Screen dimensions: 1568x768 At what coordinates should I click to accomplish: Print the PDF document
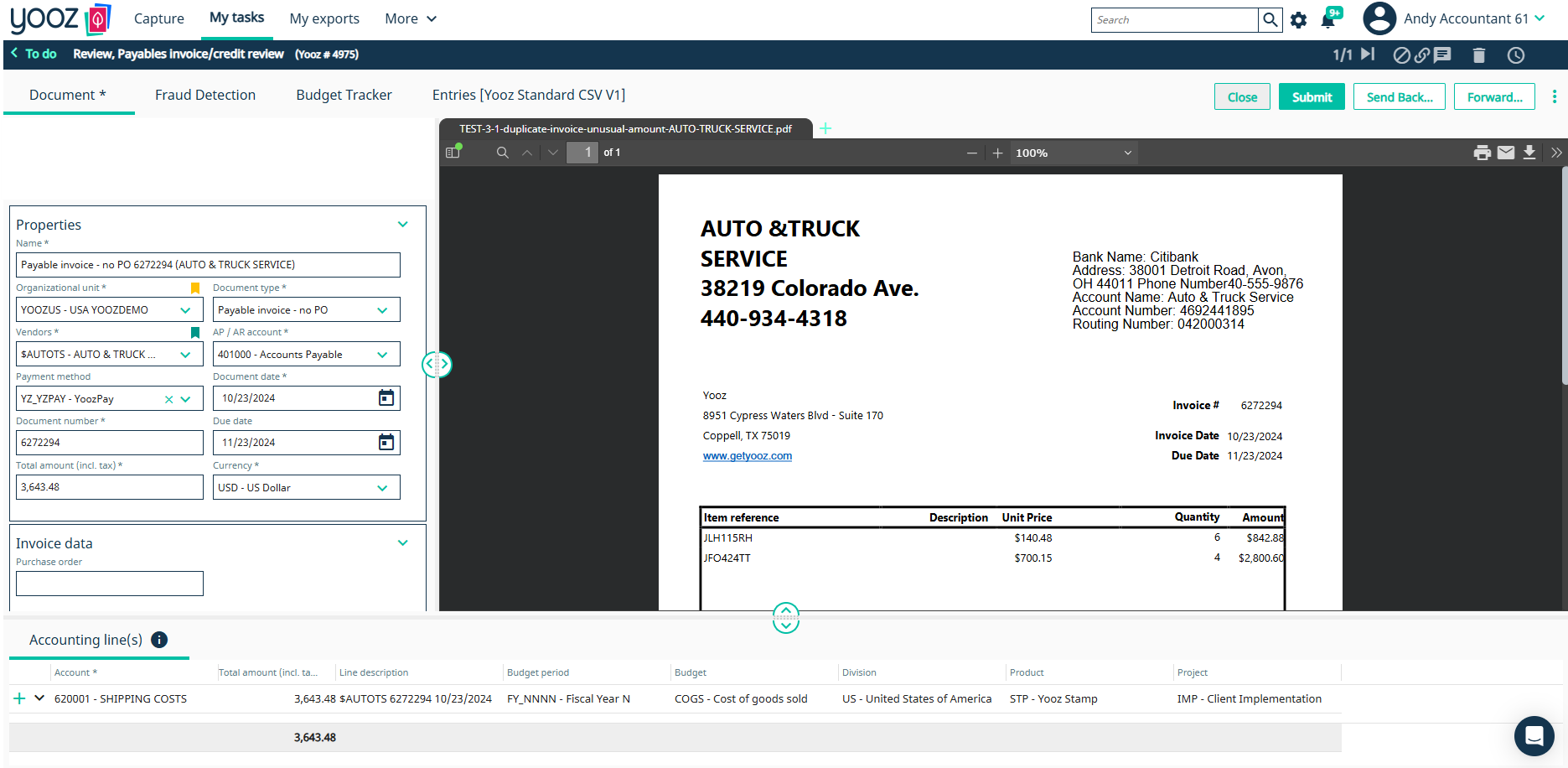pyautogui.click(x=1483, y=153)
